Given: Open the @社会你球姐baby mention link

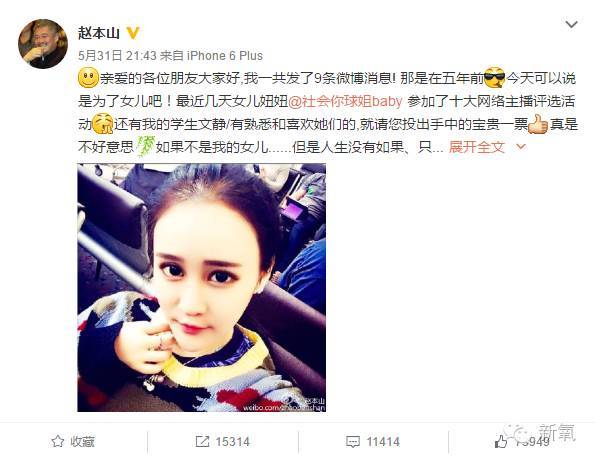Looking at the screenshot, I should [345, 101].
